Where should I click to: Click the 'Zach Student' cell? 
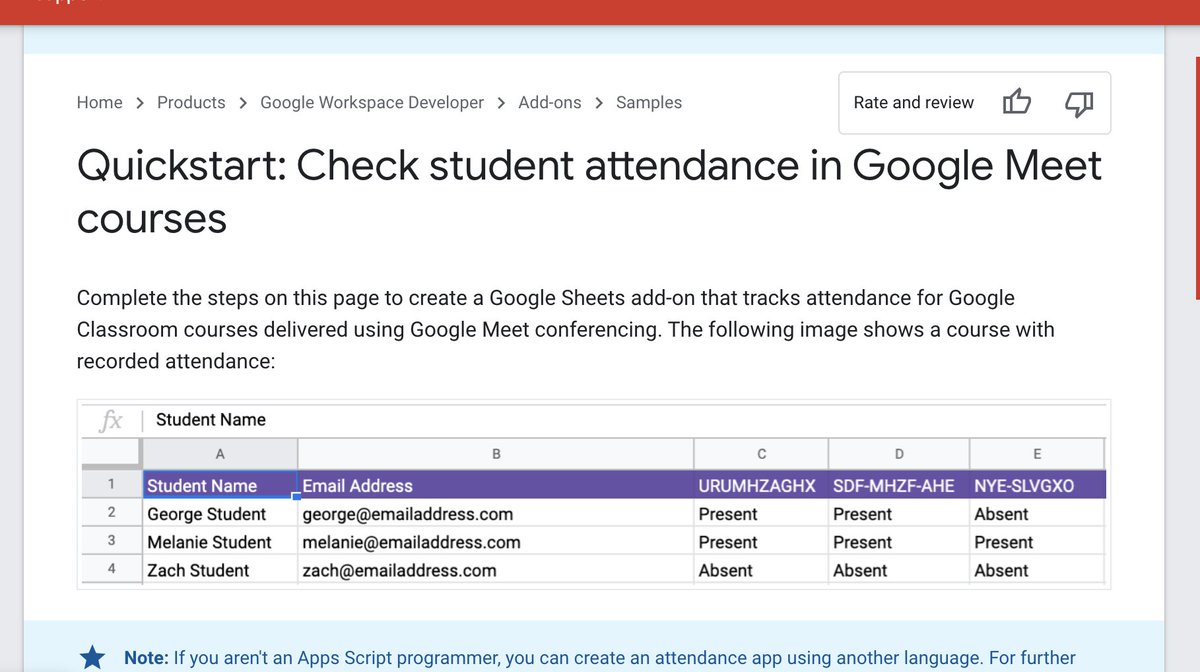(x=220, y=569)
